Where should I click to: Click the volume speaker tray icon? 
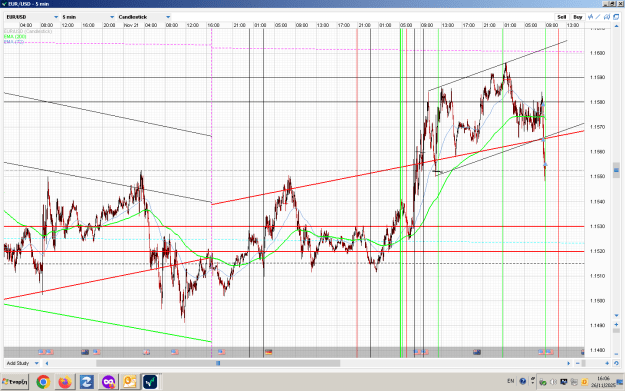(553, 382)
